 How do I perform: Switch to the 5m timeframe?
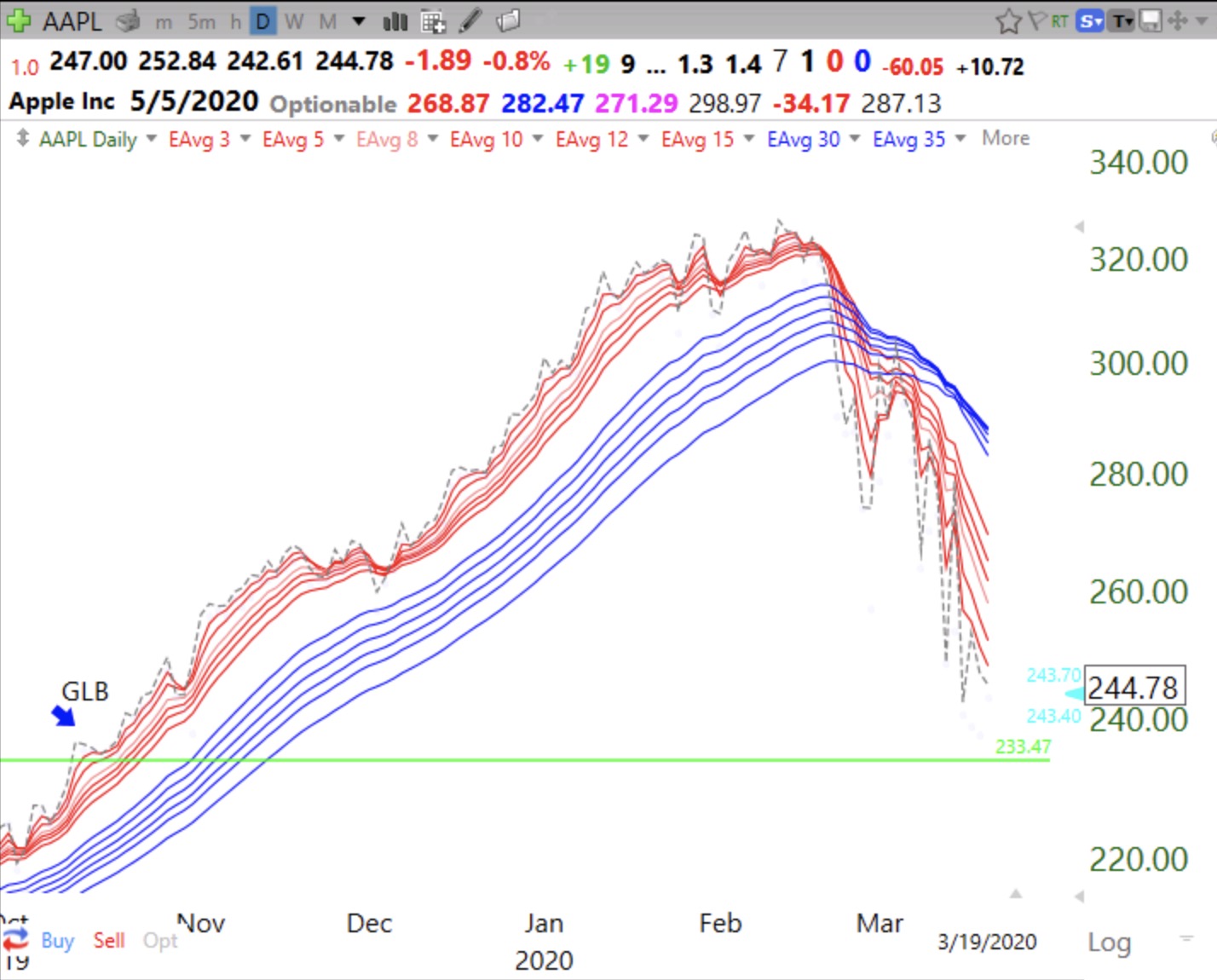click(201, 21)
